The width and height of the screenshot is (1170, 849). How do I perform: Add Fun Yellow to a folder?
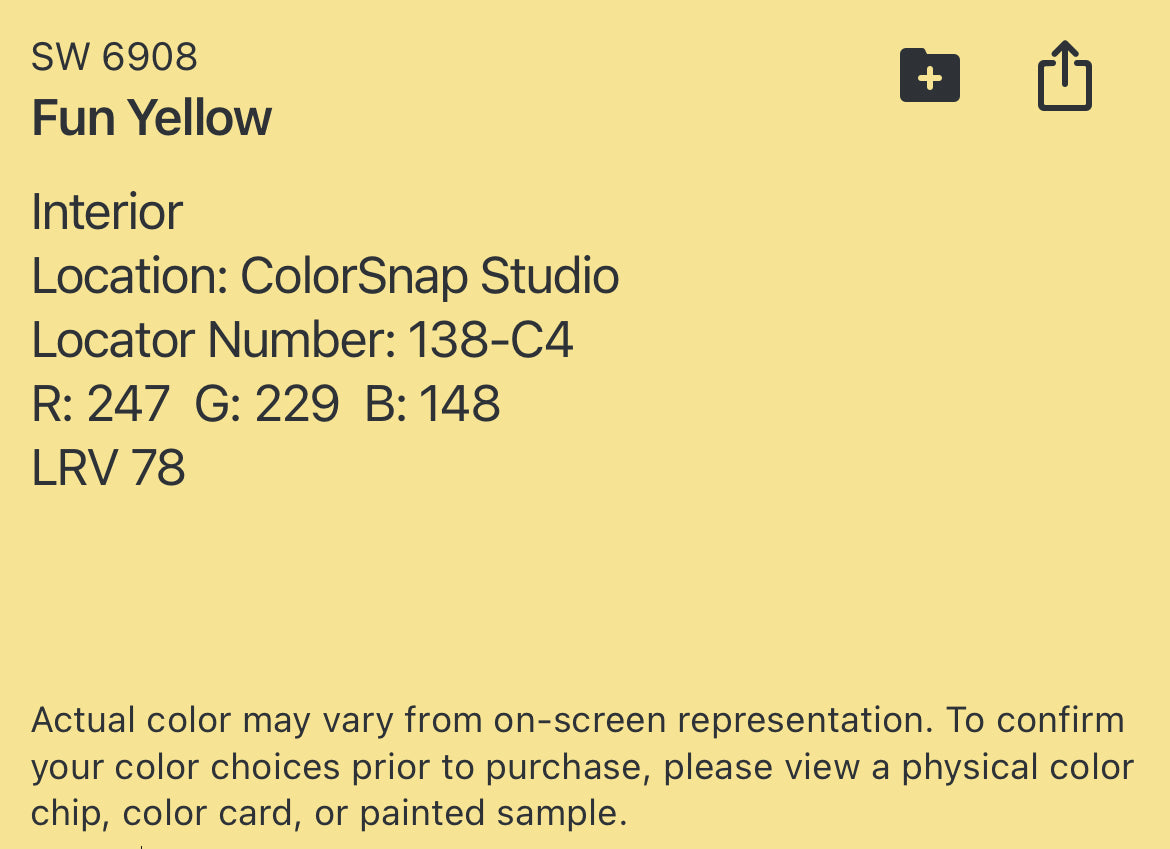[x=930, y=75]
